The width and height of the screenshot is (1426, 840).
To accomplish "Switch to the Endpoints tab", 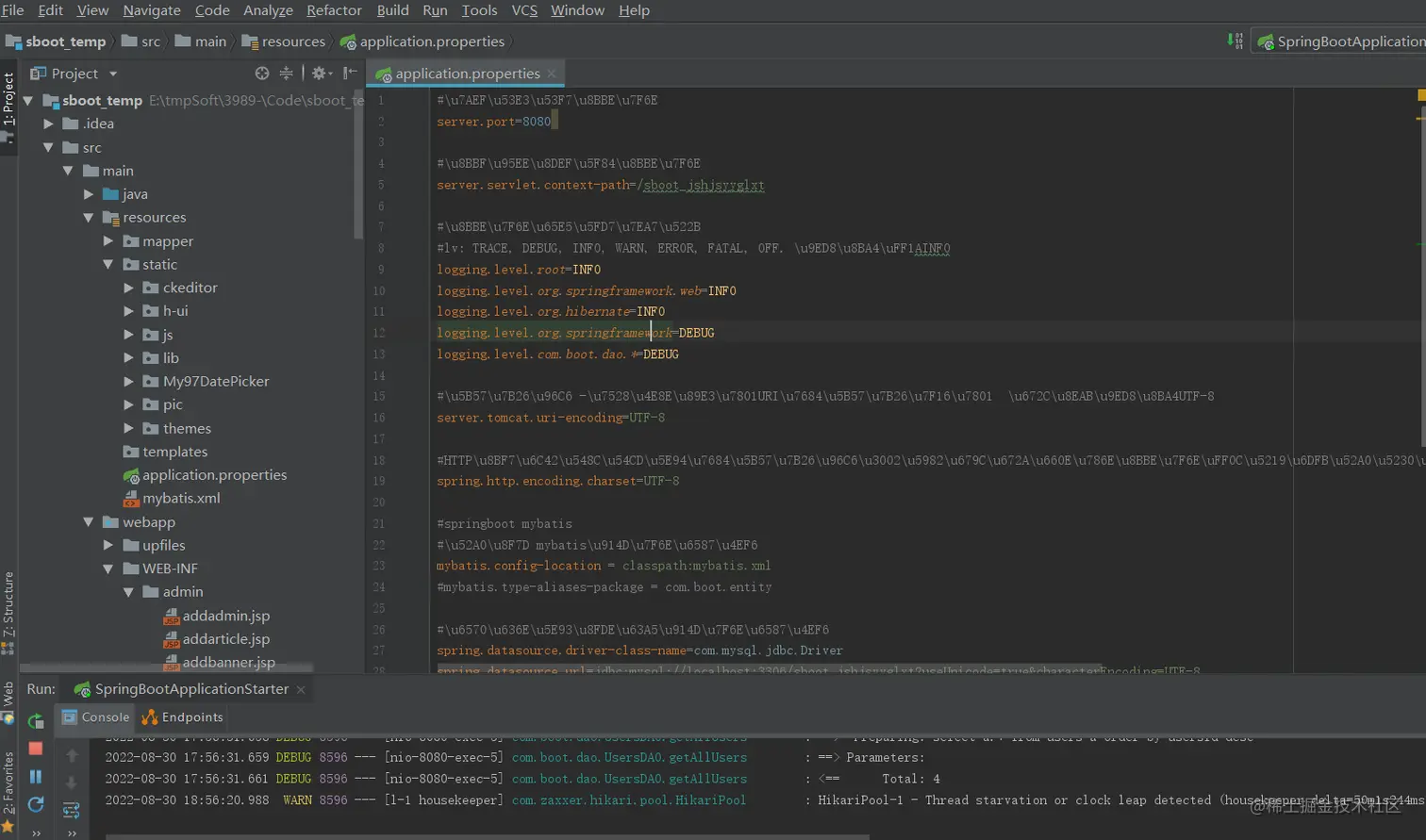I will 183,717.
